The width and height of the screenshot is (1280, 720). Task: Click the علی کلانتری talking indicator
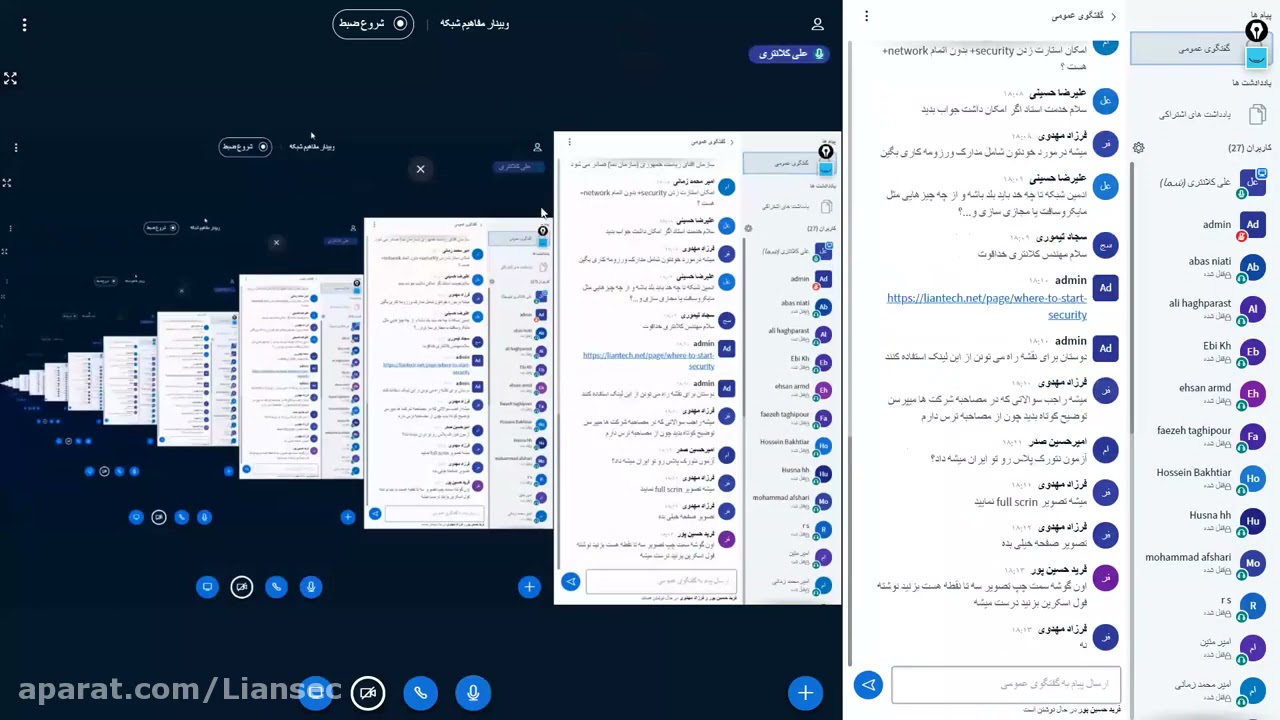tap(788, 54)
